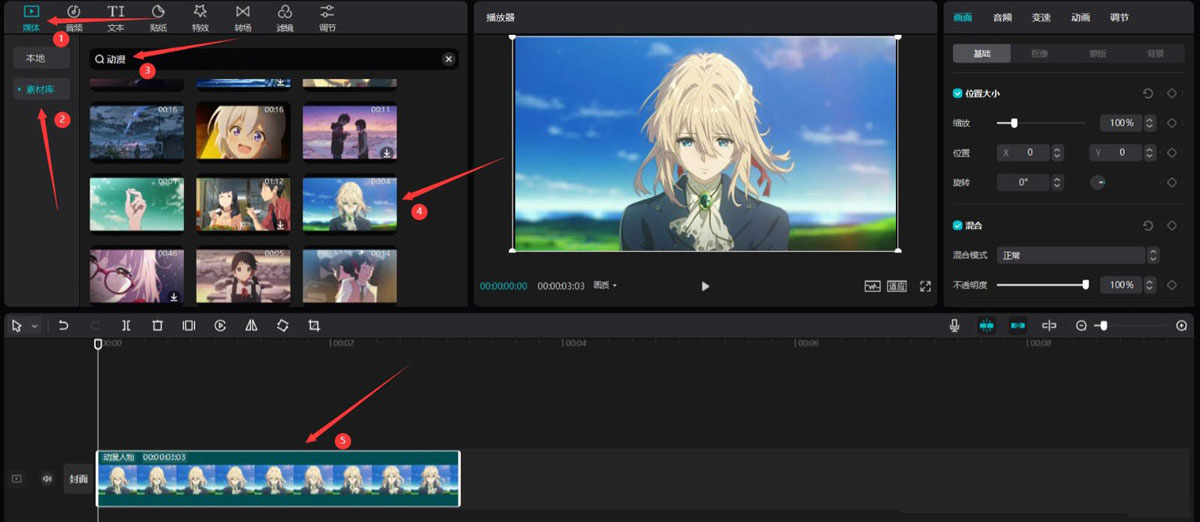The height and width of the screenshot is (522, 1200).
Task: Toggle auto snapping in timeline
Action: pyautogui.click(x=1018, y=326)
